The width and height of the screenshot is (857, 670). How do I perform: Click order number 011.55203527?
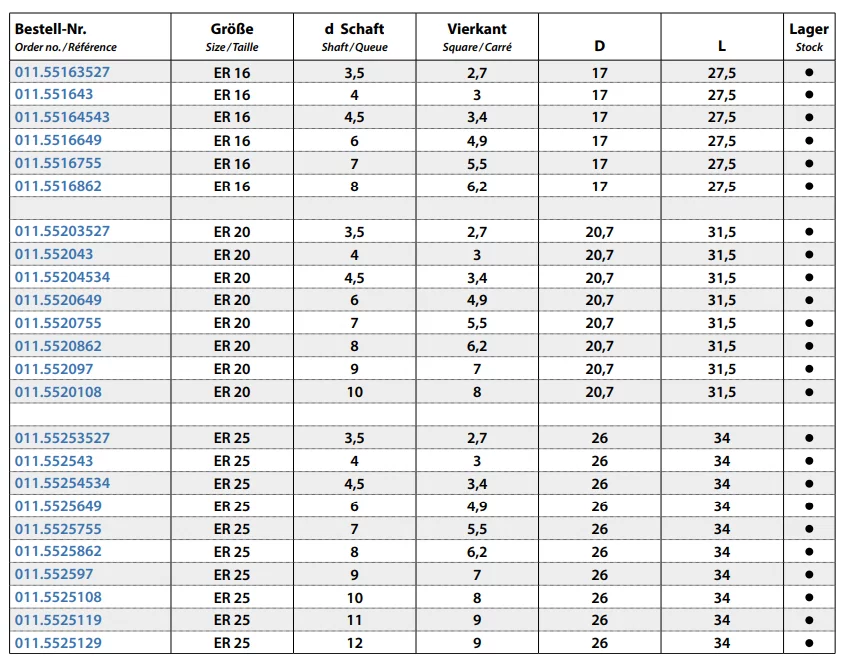pos(62,231)
